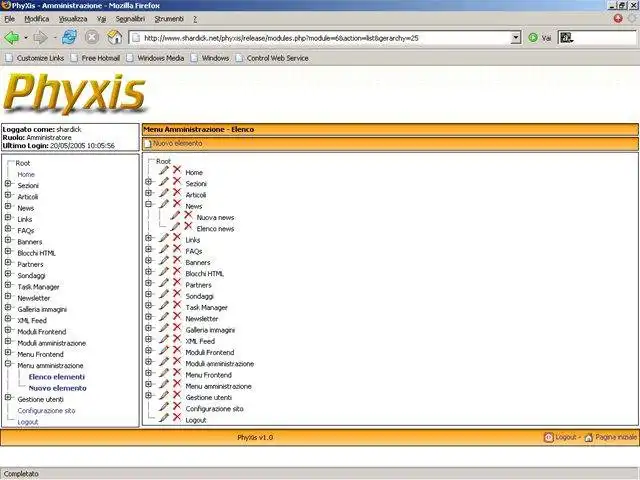This screenshot has width=640, height=480.
Task: Edit Menu Frontend entry via pencil
Action: (164, 373)
